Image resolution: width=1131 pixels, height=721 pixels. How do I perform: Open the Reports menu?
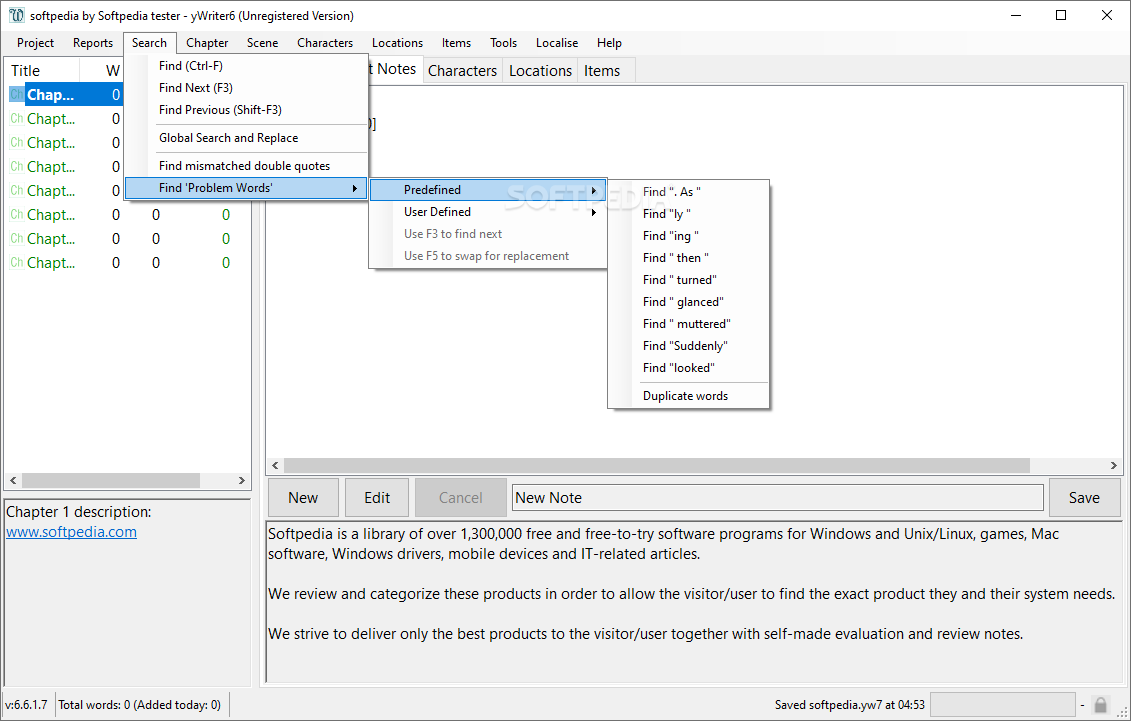(x=92, y=43)
